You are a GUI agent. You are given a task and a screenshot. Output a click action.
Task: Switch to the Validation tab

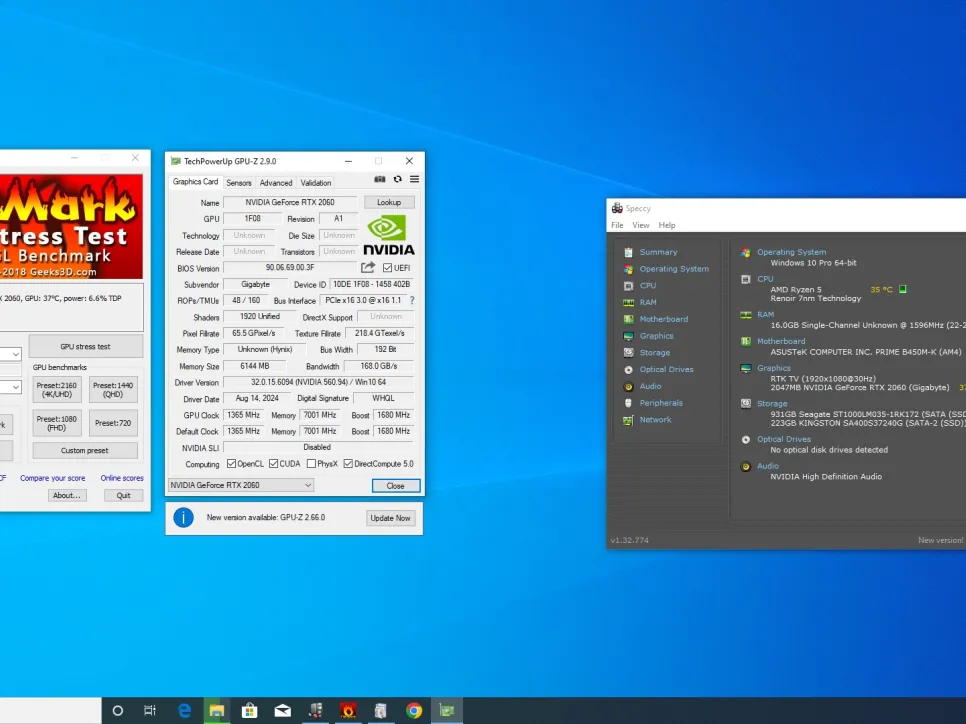coord(315,183)
